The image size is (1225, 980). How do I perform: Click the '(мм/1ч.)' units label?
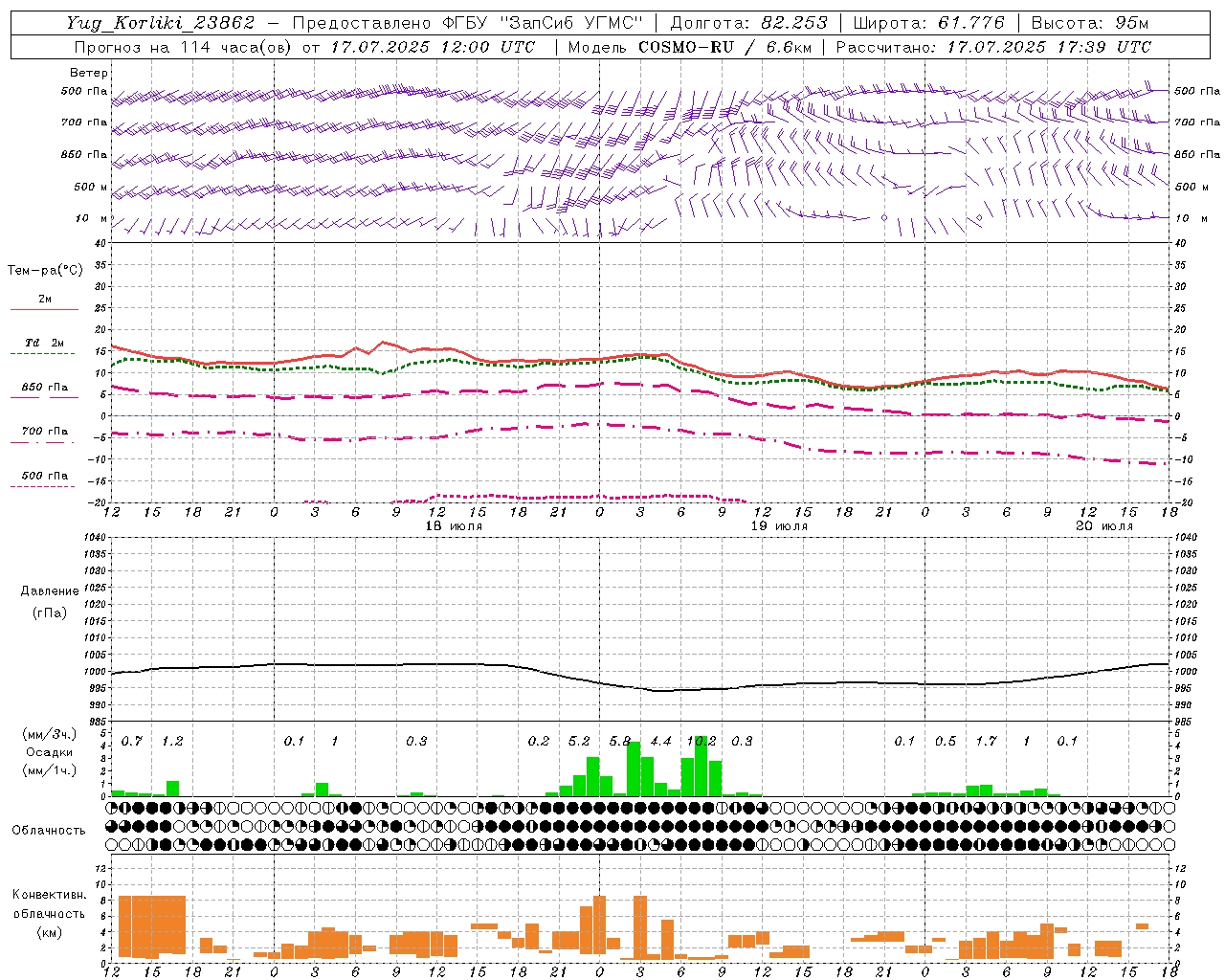click(50, 770)
